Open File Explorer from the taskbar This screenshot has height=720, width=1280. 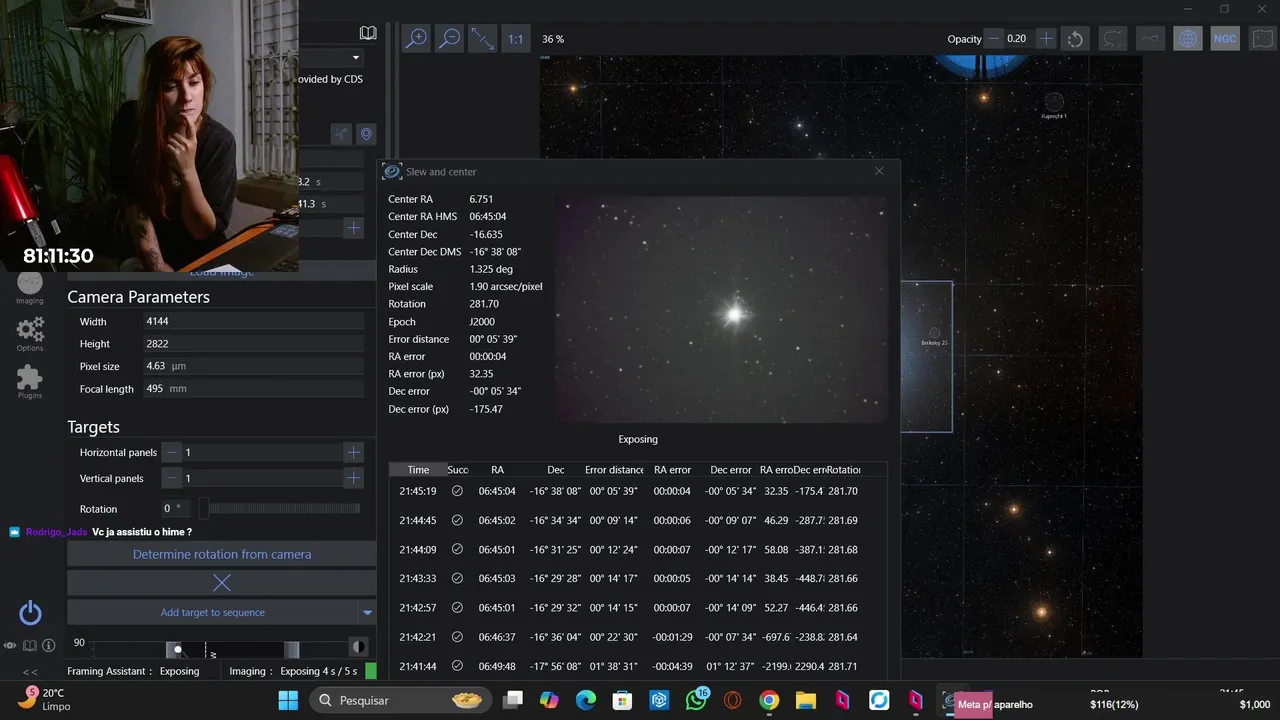pos(805,700)
